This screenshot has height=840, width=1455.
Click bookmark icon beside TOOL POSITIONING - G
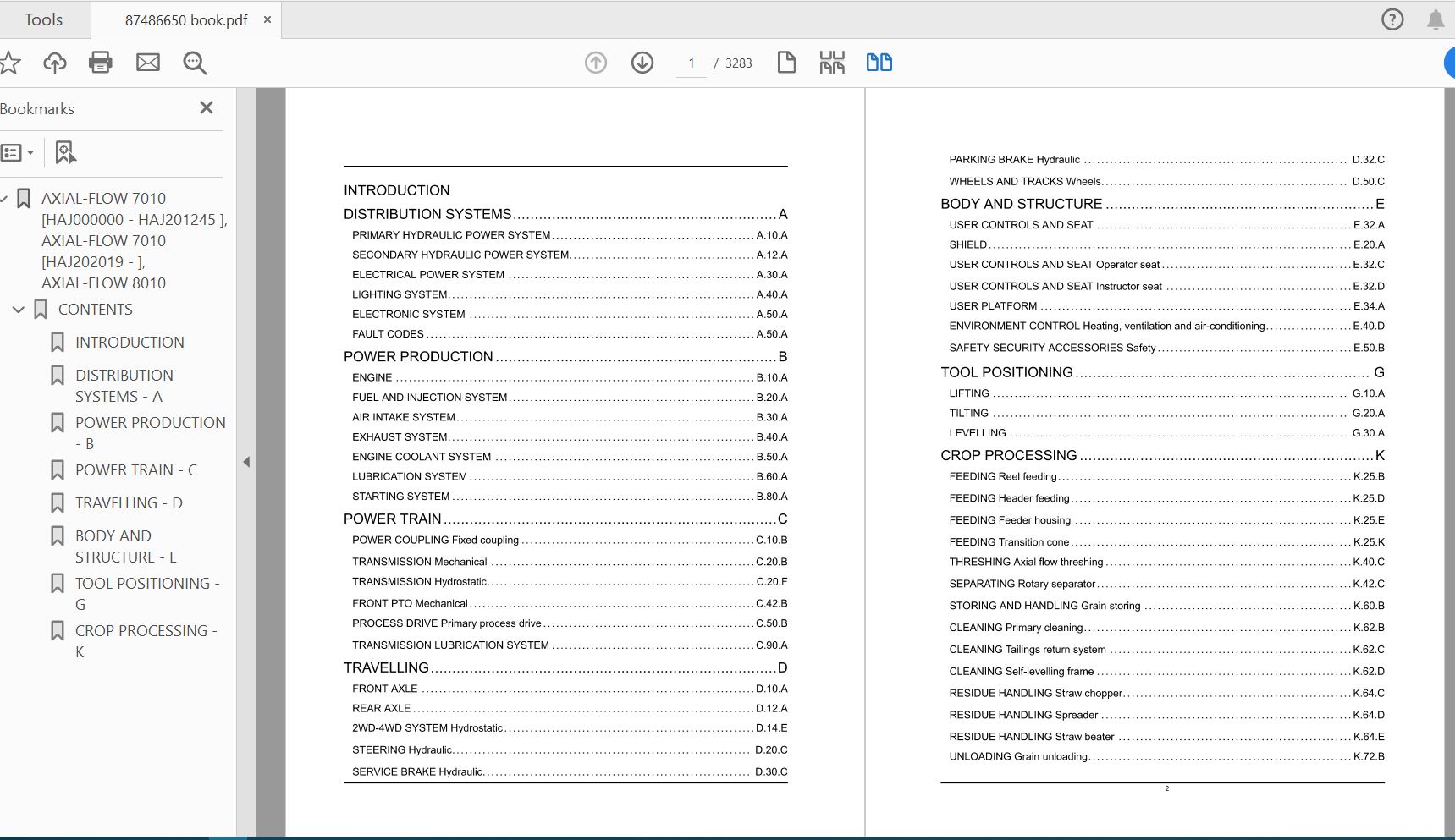point(58,584)
